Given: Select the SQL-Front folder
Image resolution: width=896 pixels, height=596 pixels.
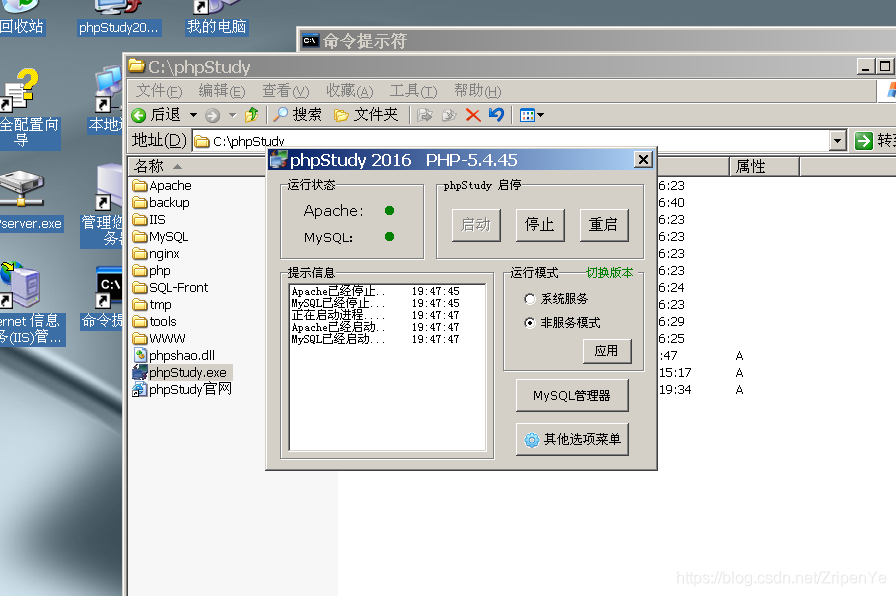Looking at the screenshot, I should (x=170, y=287).
